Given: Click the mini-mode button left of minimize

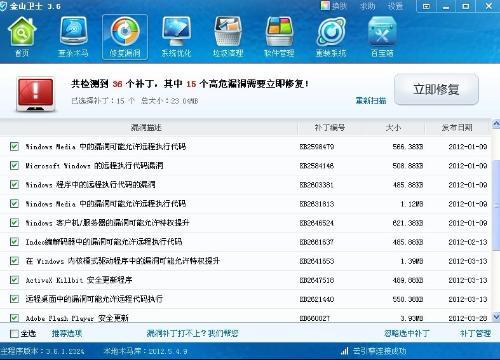Looking at the screenshot, I should pos(426,6).
